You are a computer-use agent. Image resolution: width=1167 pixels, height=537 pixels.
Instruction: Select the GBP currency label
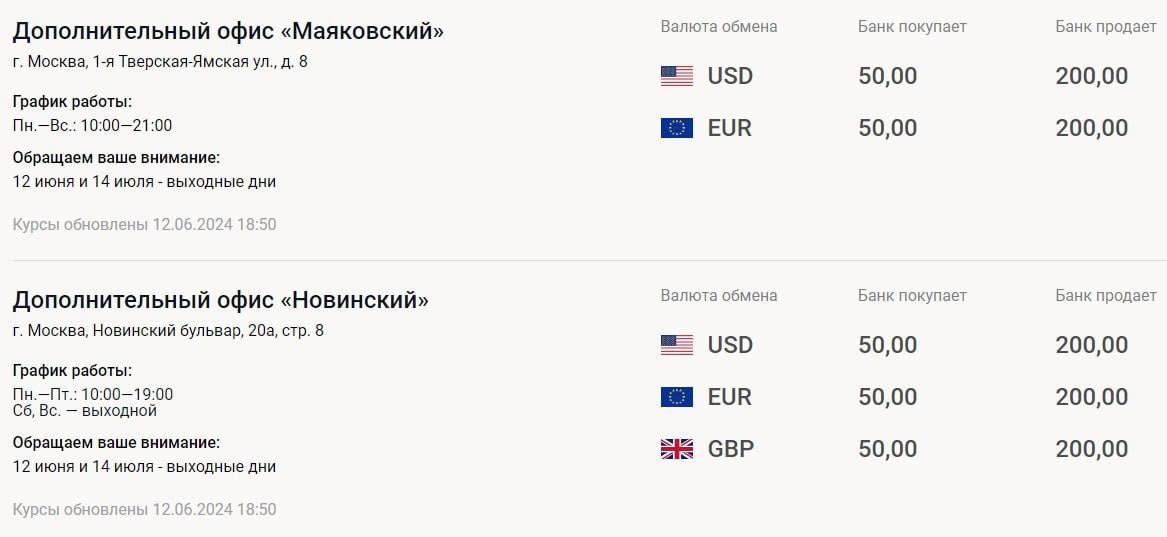(730, 449)
